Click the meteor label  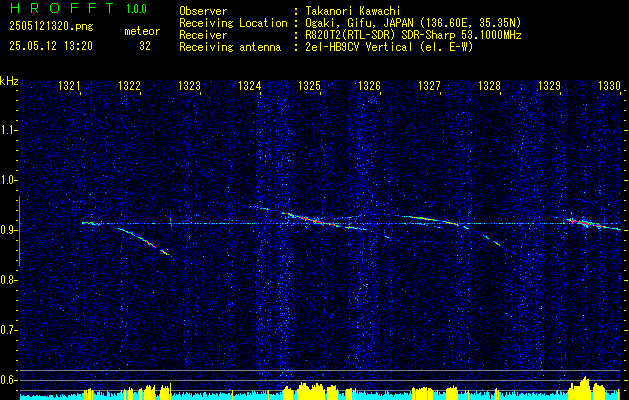[x=142, y=31]
